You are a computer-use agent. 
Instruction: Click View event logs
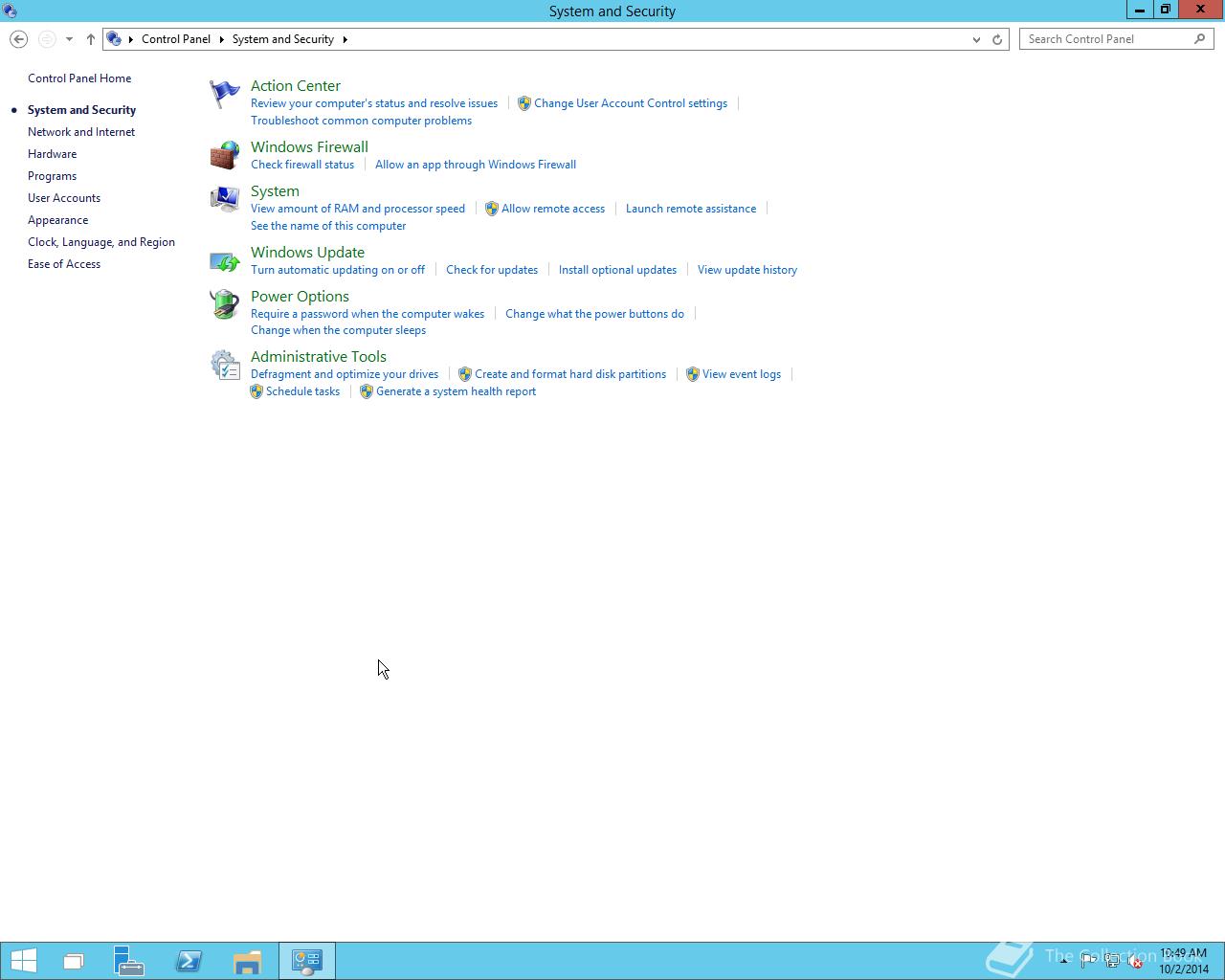pos(742,374)
